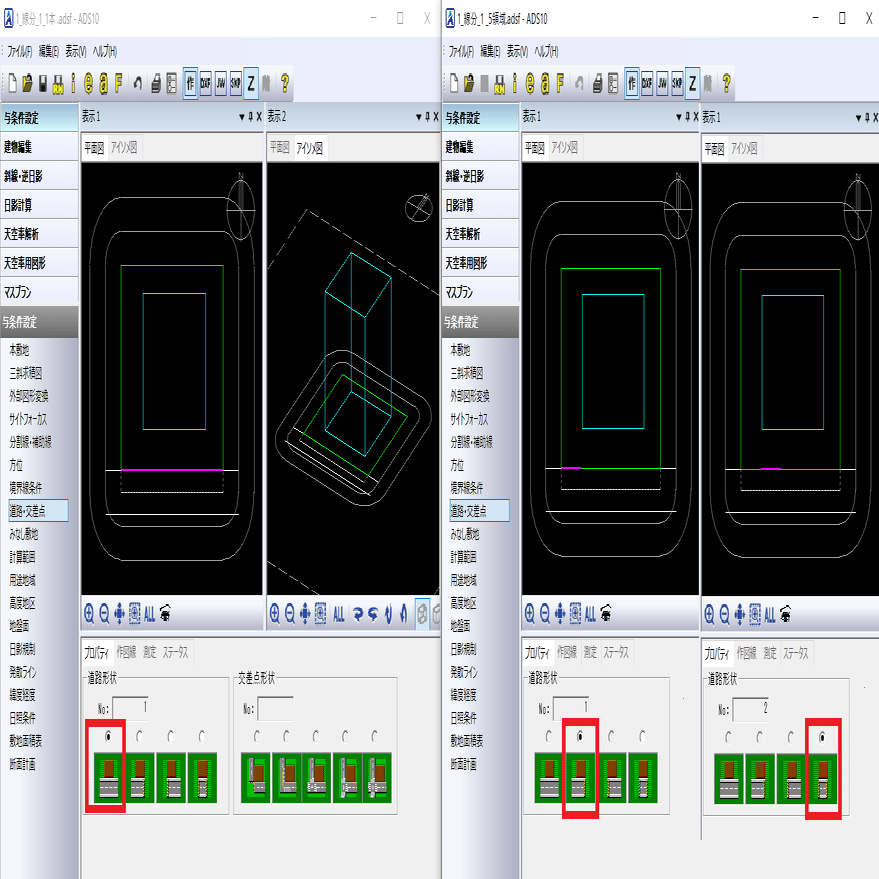The image size is (879, 879).
Task: Select second 道路形状 radio in left window
Action: [x=139, y=736]
